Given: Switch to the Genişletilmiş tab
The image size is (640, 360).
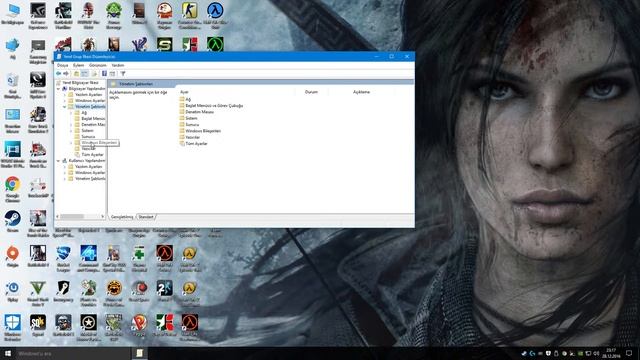Looking at the screenshot, I should [122, 217].
